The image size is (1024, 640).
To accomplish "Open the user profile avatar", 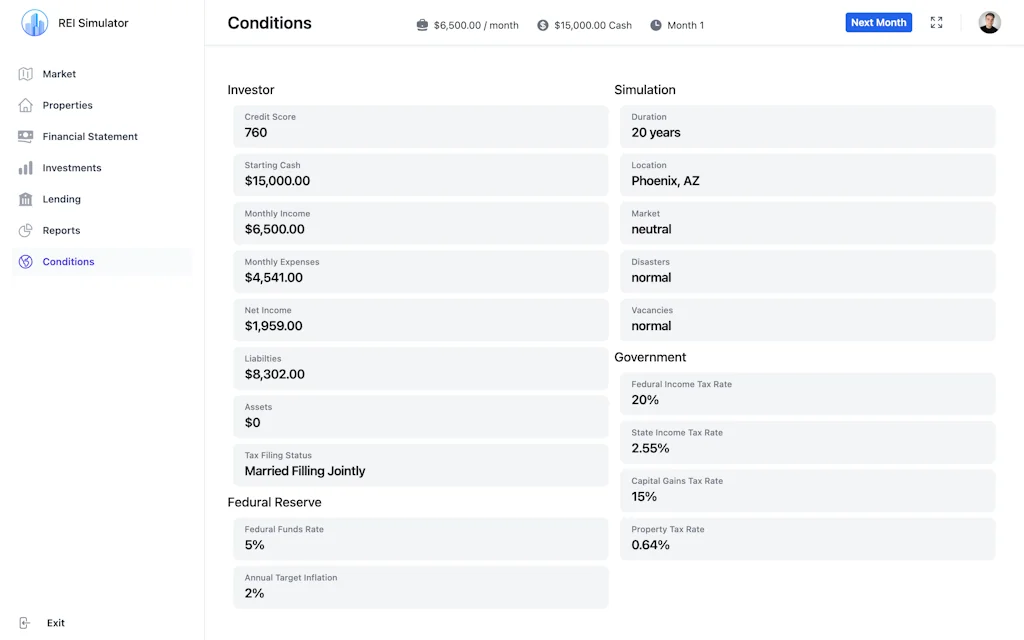I will (989, 23).
